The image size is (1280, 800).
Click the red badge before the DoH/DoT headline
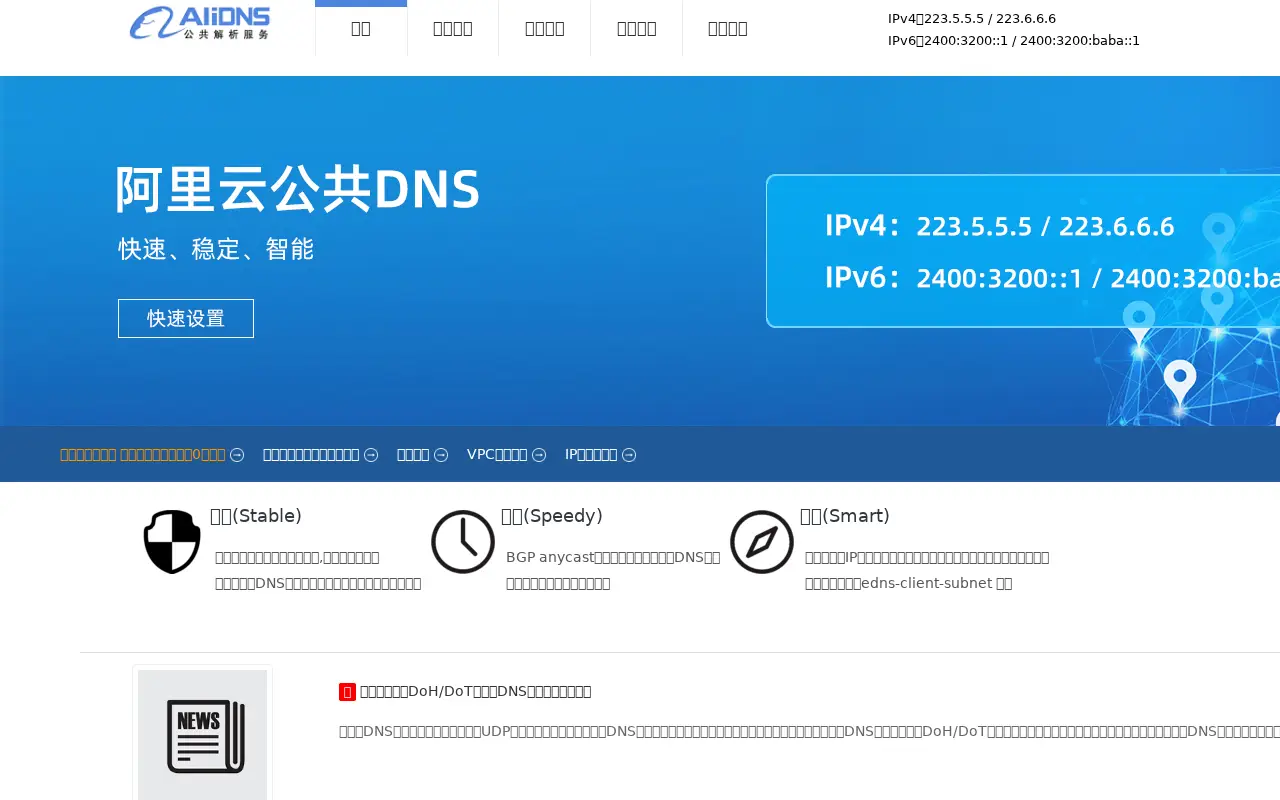tap(347, 692)
